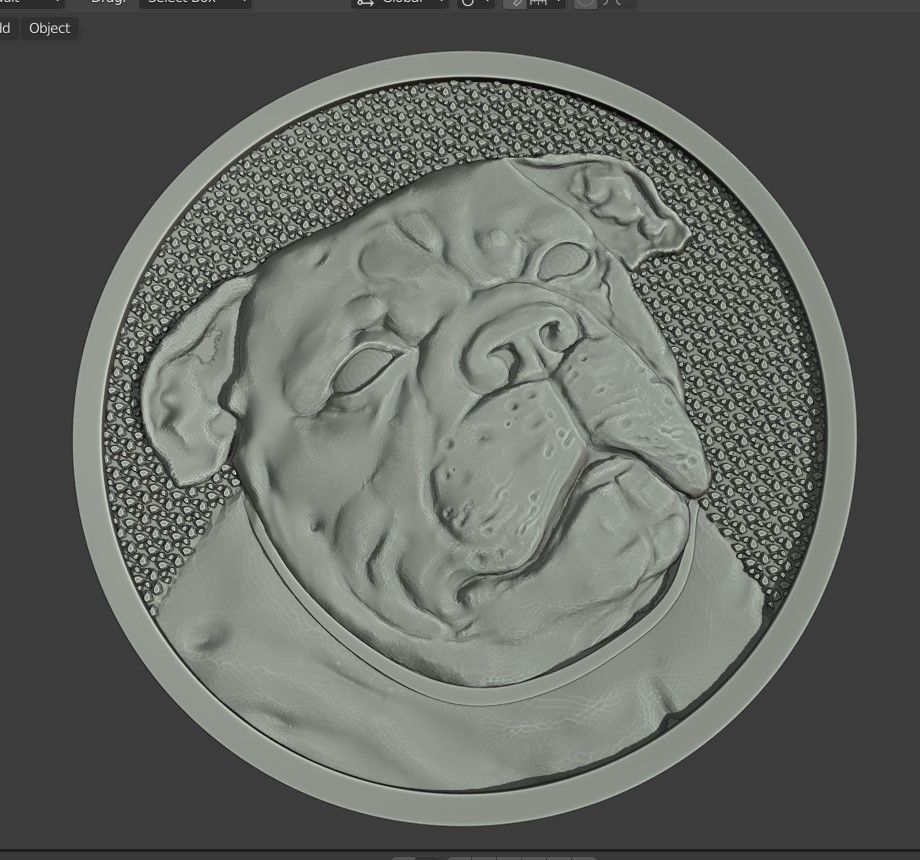
Task: Open the Drag Select Box dropdown
Action: coord(195,3)
